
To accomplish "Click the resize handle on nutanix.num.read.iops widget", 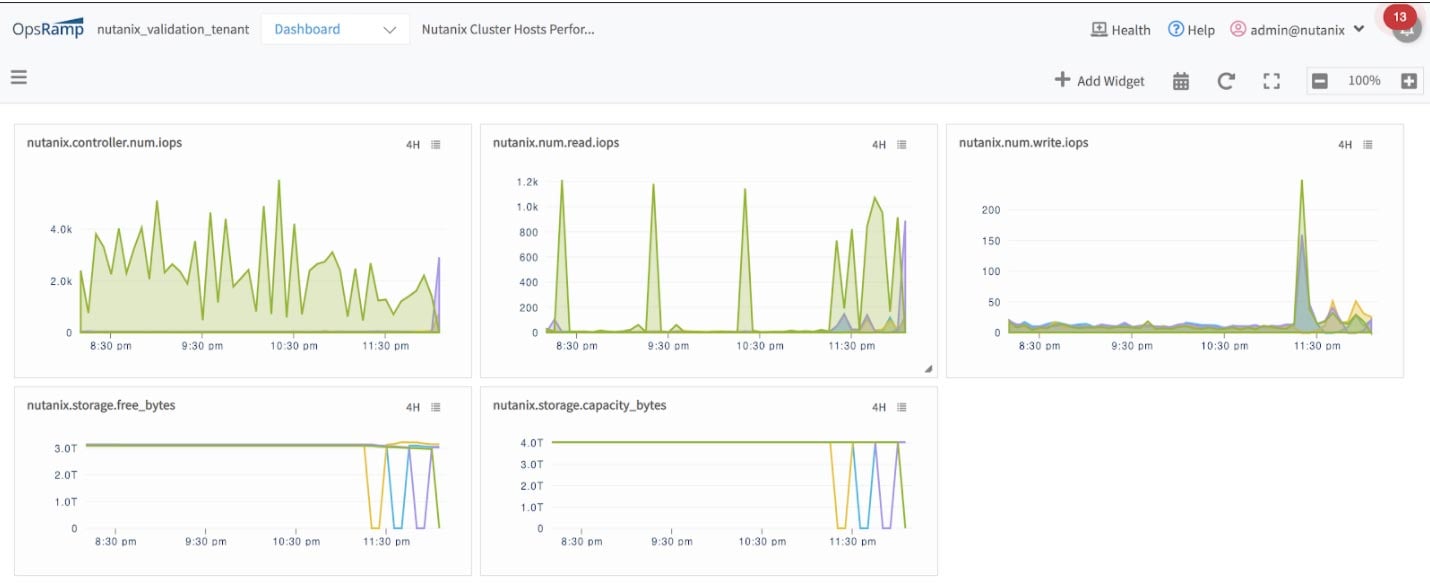I will click(930, 368).
